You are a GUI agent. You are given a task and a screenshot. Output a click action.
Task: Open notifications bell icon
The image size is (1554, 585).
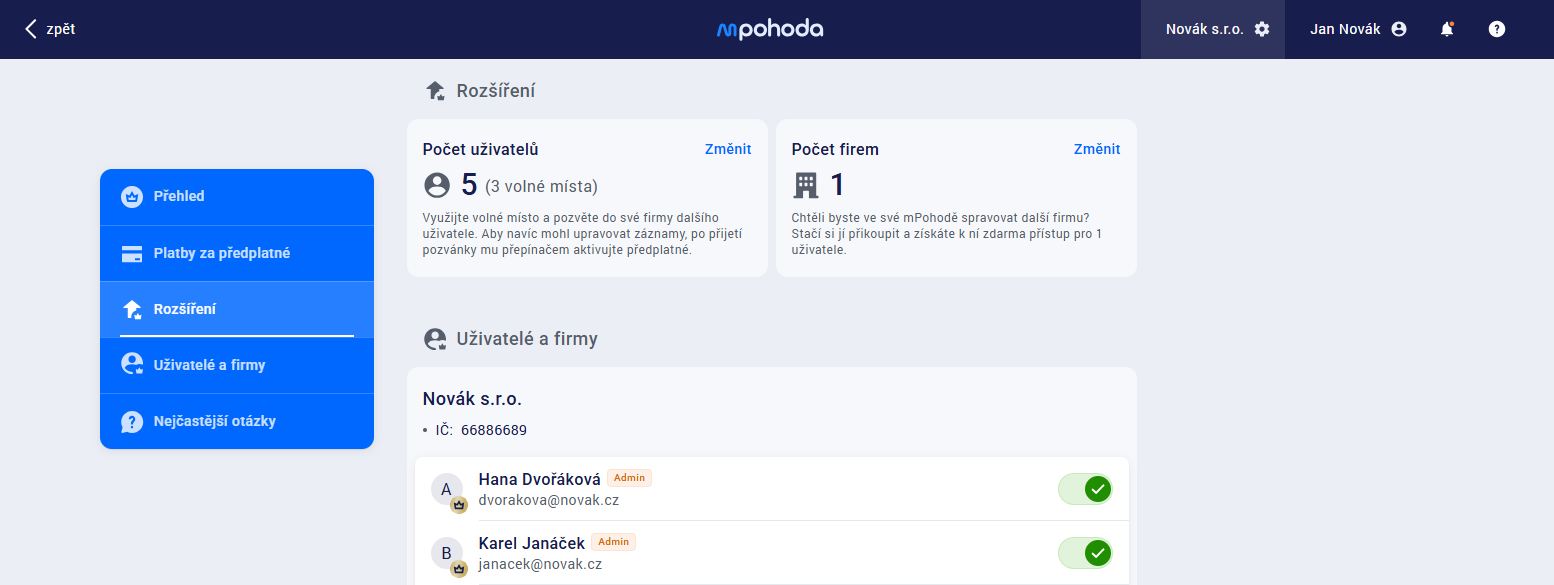point(1446,29)
